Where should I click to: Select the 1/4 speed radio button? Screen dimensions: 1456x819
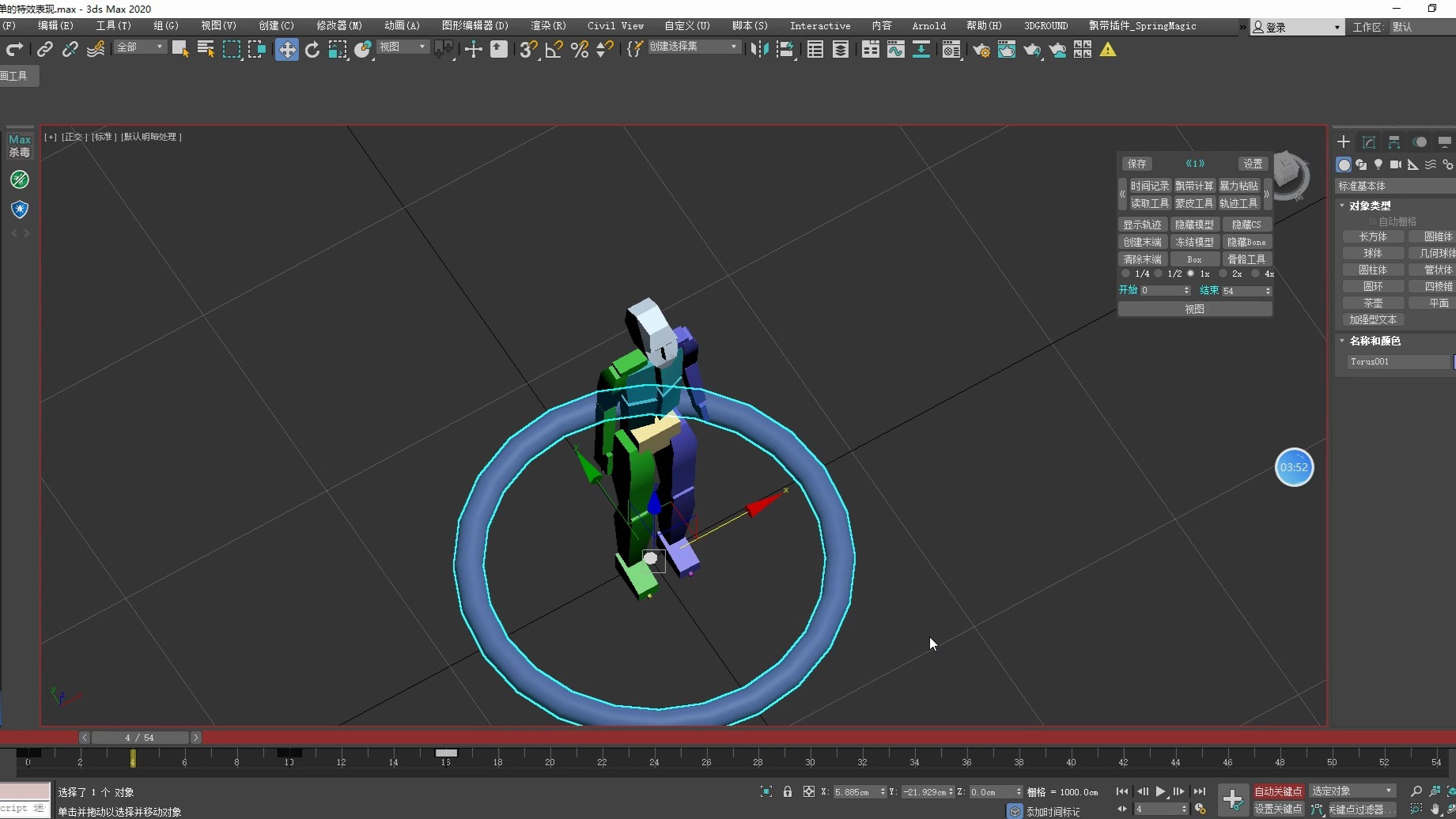pos(1125,274)
